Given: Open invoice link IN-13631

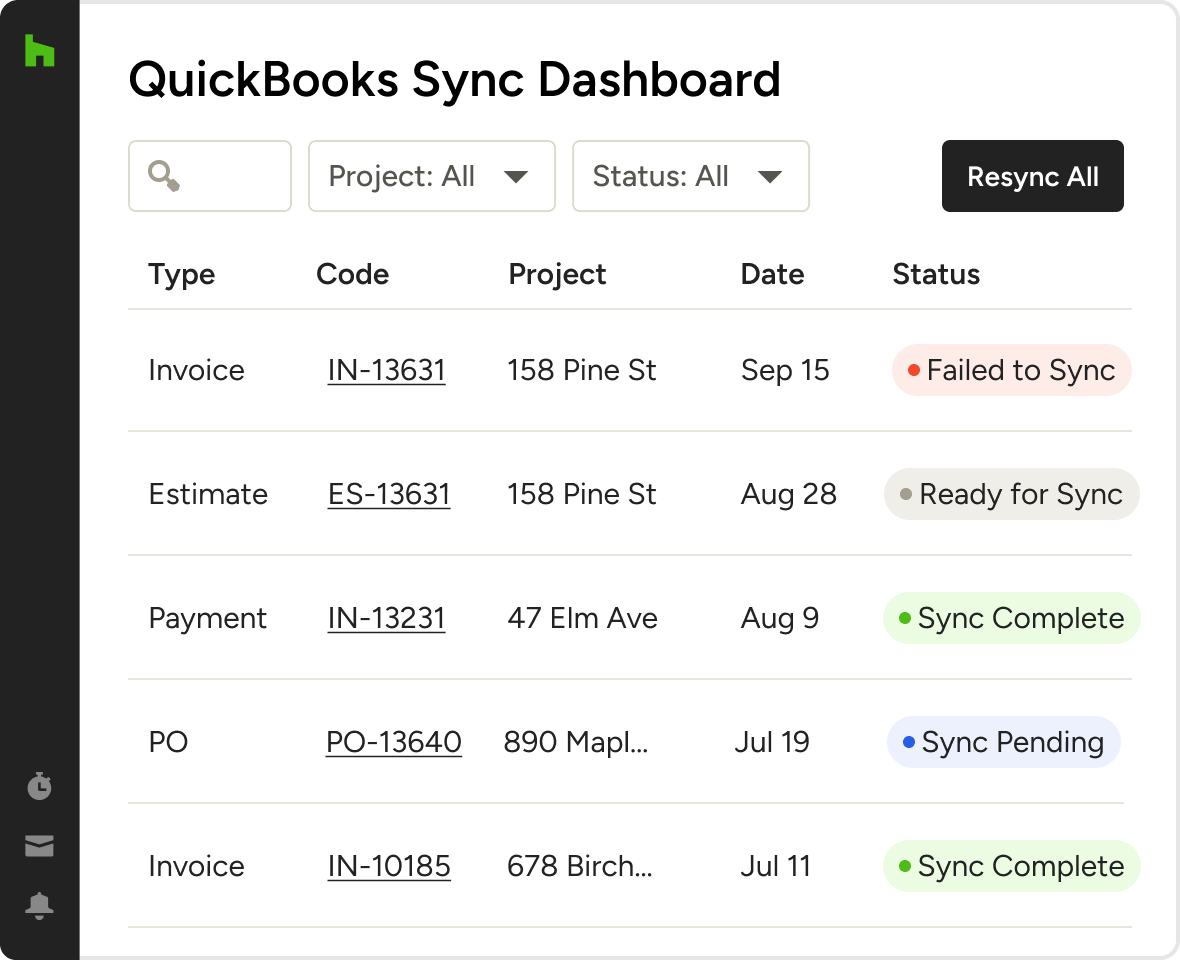Looking at the screenshot, I should (386, 371).
